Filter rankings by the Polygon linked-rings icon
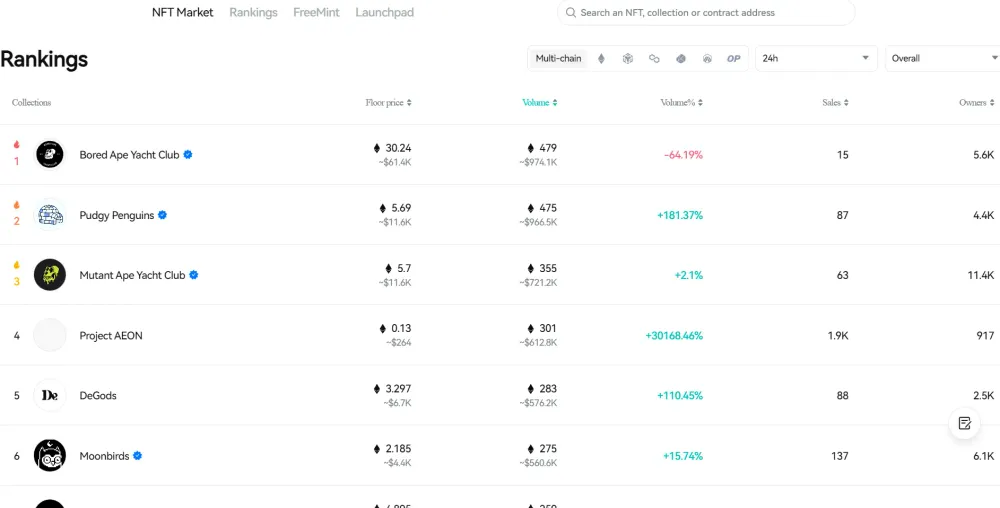The width and height of the screenshot is (1000, 508). [x=654, y=59]
